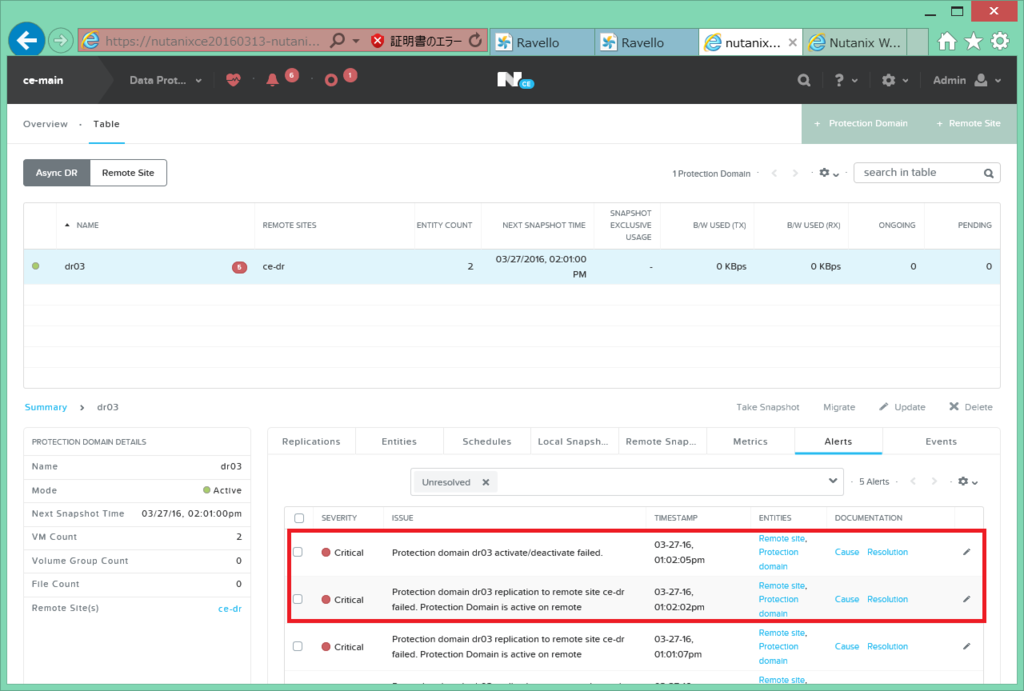The image size is (1024, 691).
Task: Open the header search magnifier
Action: tap(804, 80)
